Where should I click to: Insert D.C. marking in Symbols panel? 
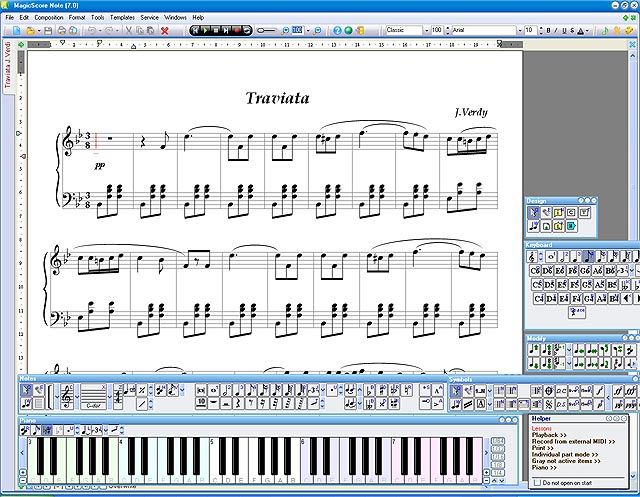coord(561,391)
